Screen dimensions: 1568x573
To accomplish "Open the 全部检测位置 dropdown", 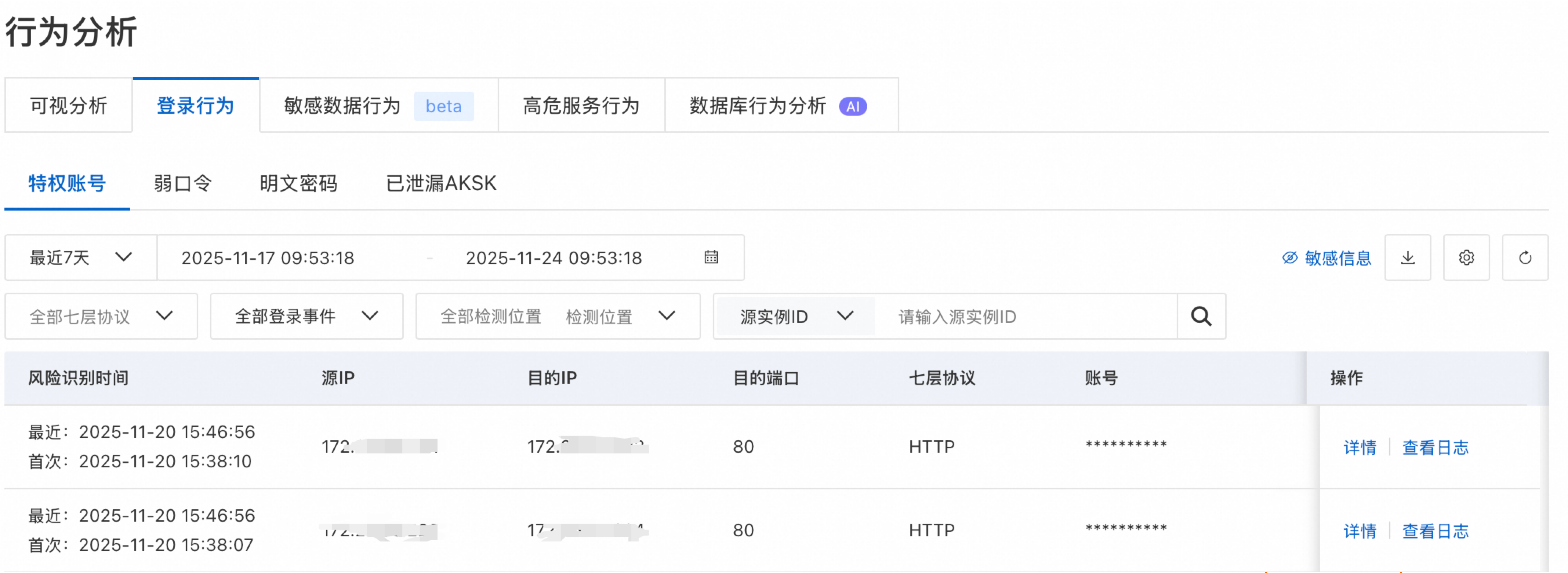I will click(558, 316).
